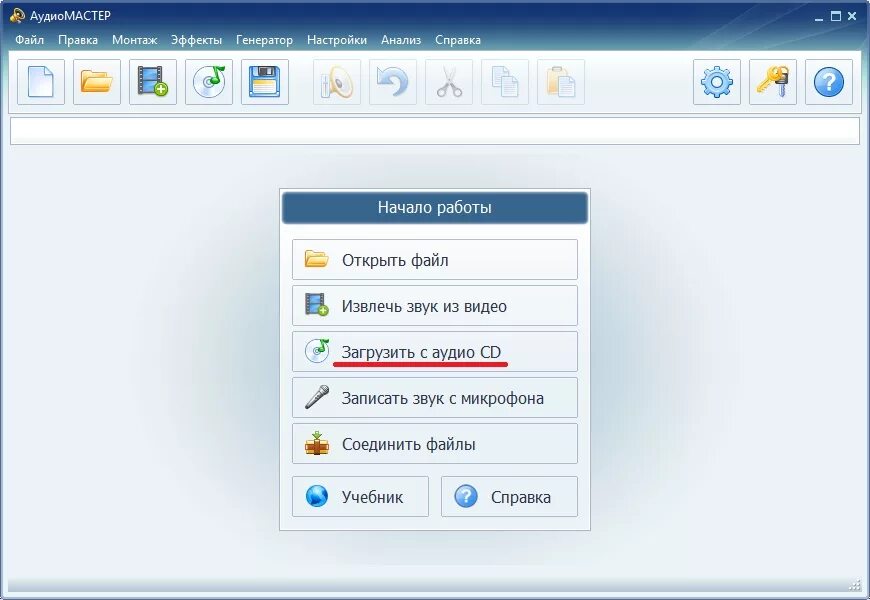The width and height of the screenshot is (870, 600).
Task: Click the New file toolbar icon
Action: tap(41, 82)
